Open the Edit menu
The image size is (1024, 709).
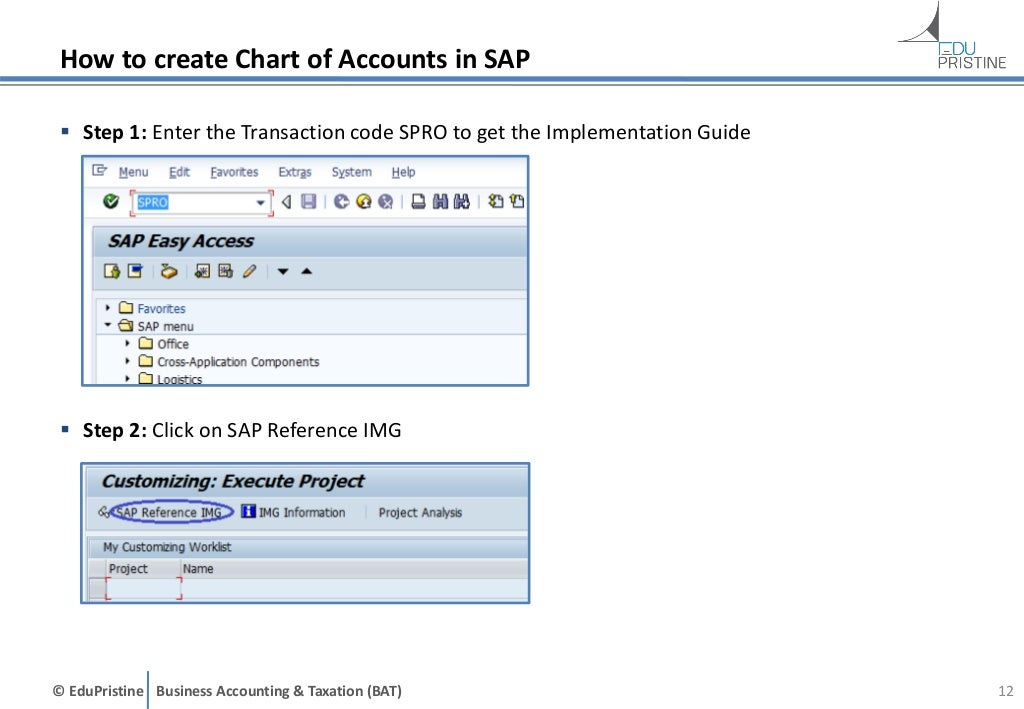[x=179, y=172]
